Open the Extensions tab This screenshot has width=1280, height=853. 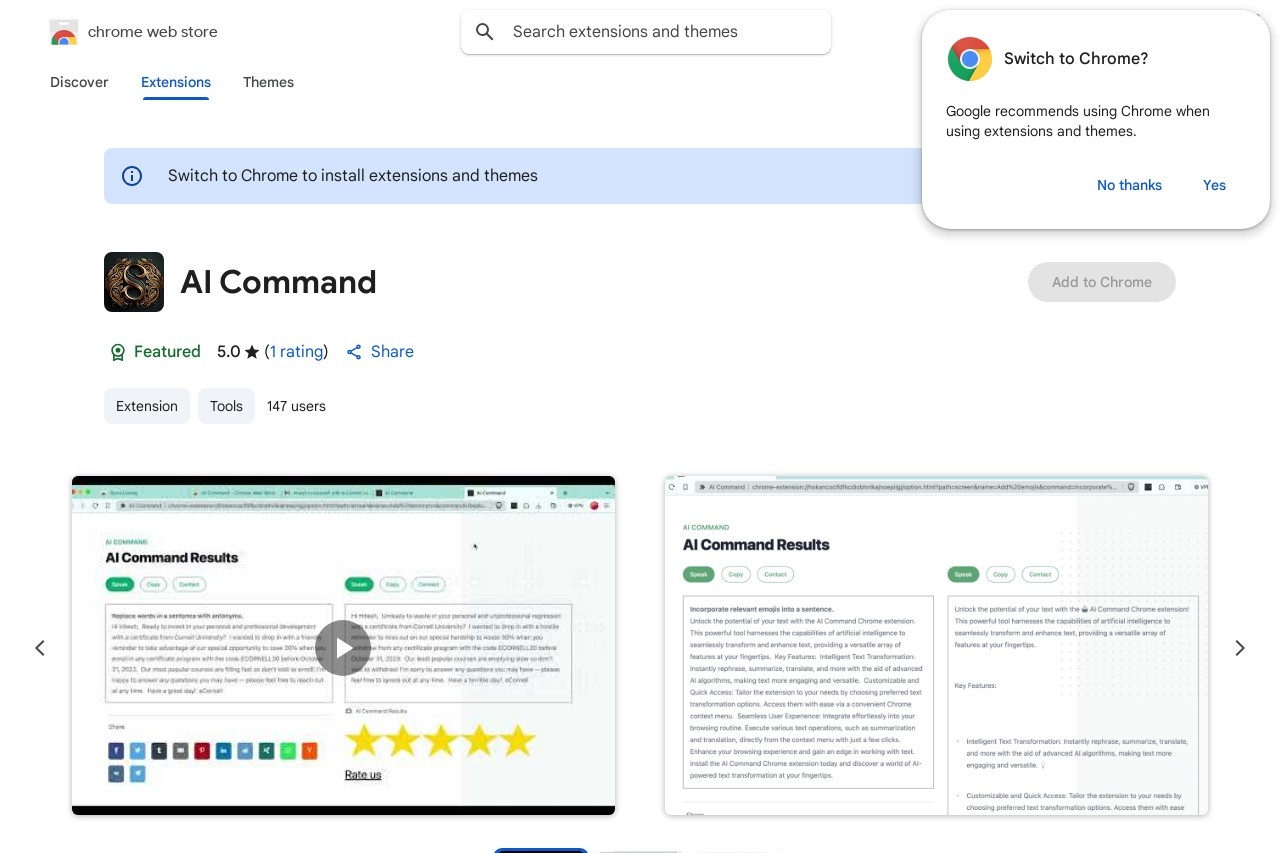tap(176, 82)
